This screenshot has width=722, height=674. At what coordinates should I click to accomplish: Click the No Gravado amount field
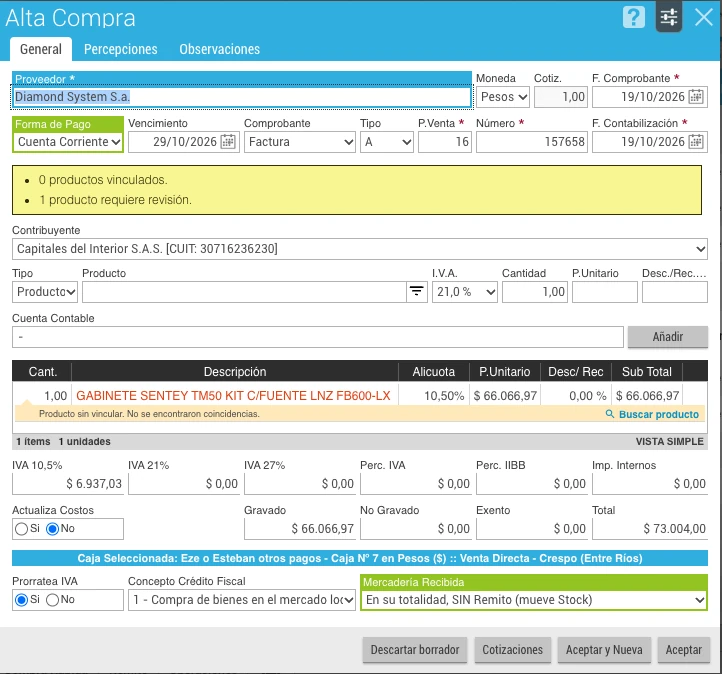click(x=416, y=529)
